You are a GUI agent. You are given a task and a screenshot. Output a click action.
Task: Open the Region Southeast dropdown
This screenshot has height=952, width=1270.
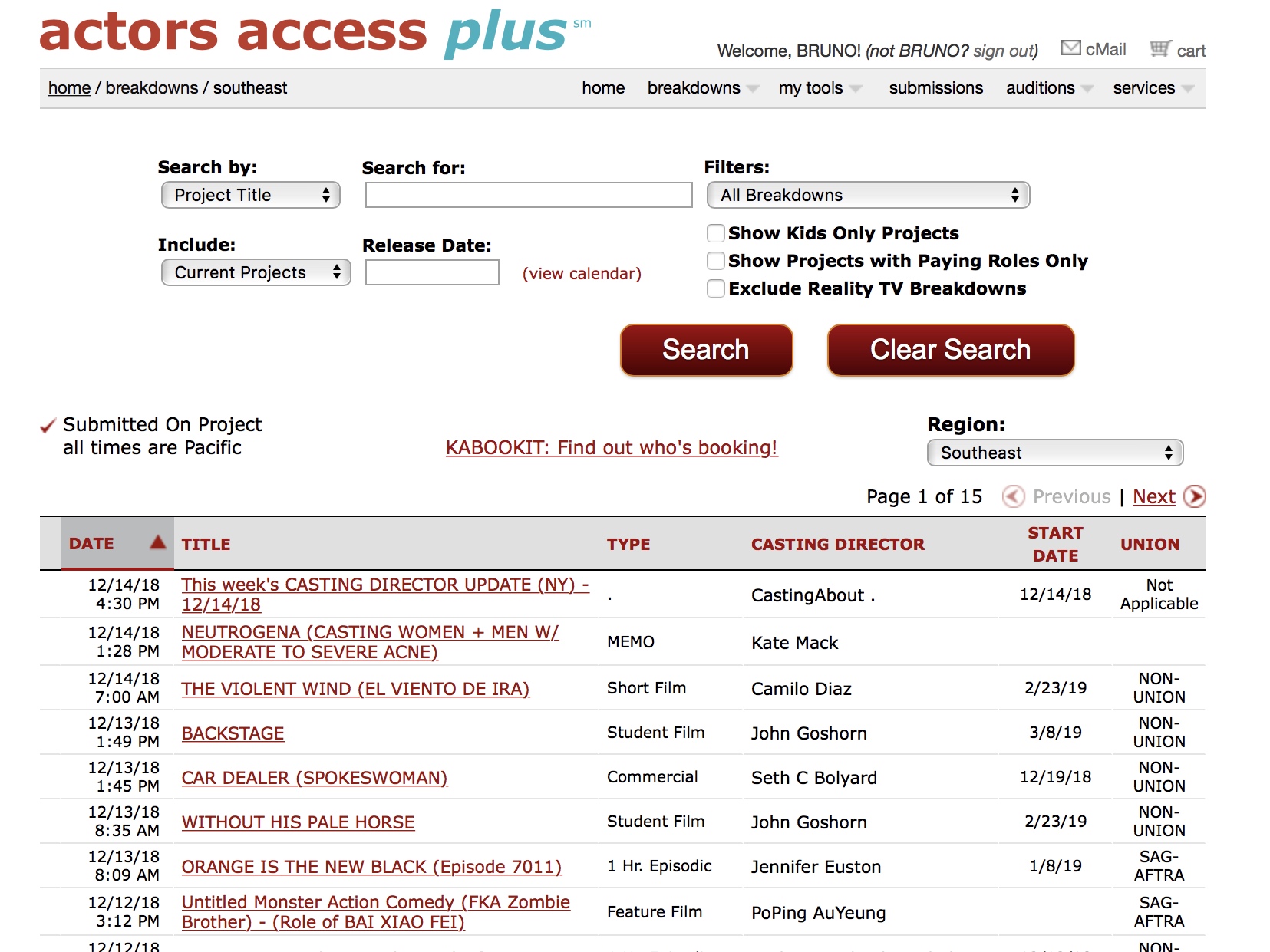[1055, 453]
